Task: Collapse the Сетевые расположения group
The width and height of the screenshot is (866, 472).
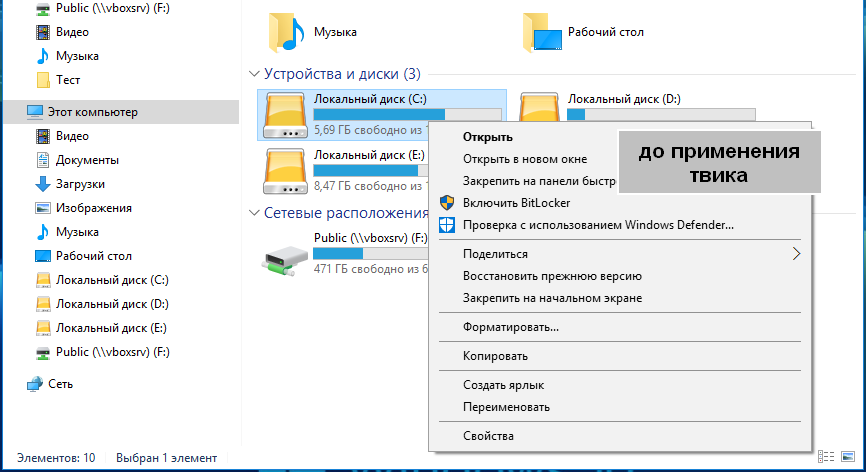Action: [253, 213]
